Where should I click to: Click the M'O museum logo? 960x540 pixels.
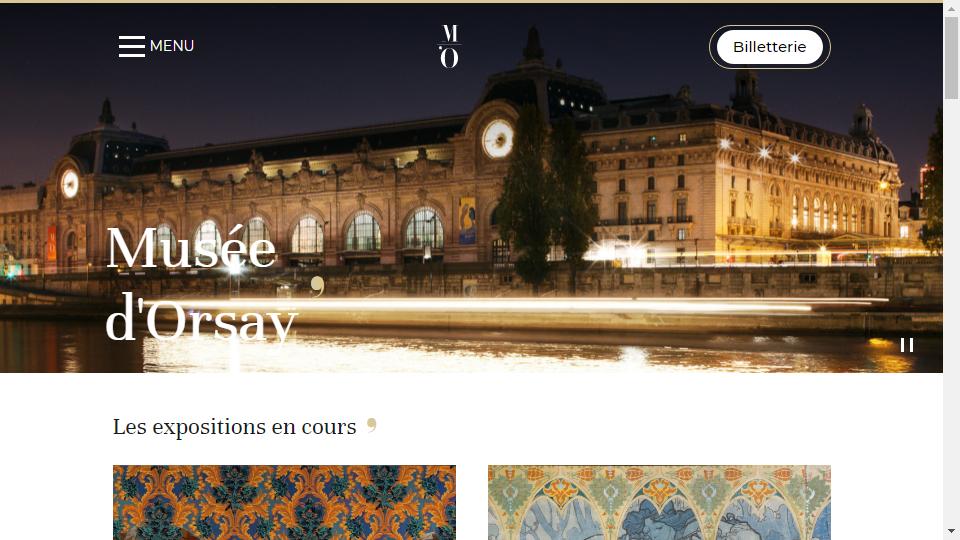[x=449, y=47]
